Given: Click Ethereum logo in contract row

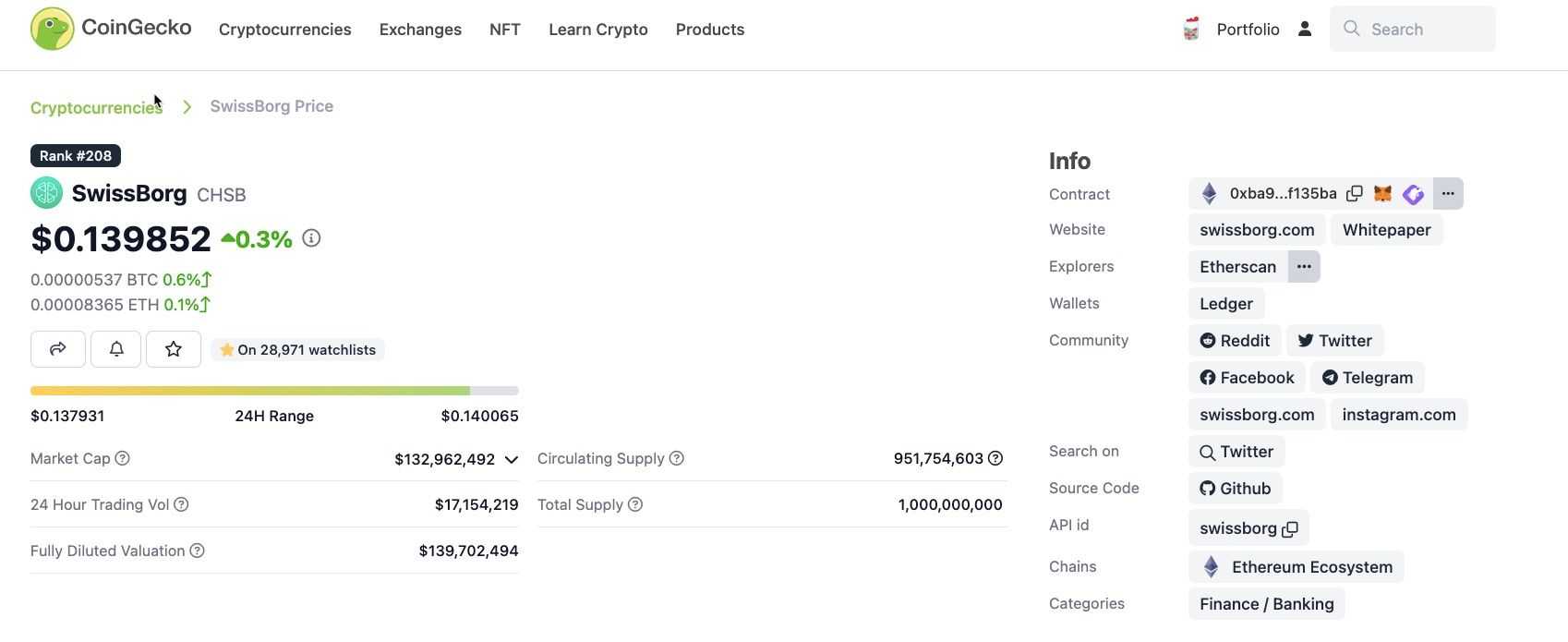Looking at the screenshot, I should 1209,193.
